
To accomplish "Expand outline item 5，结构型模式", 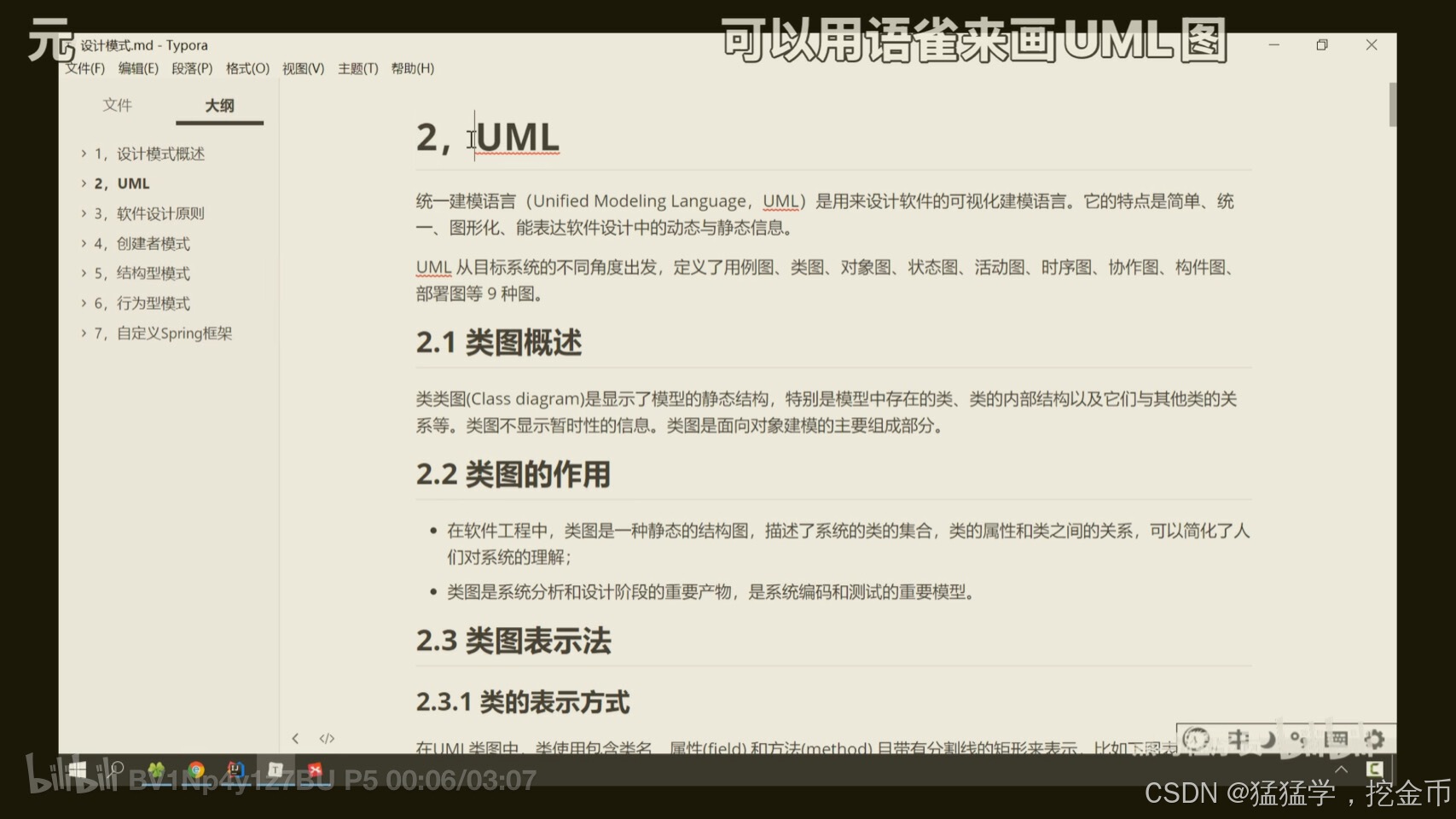I will [84, 273].
